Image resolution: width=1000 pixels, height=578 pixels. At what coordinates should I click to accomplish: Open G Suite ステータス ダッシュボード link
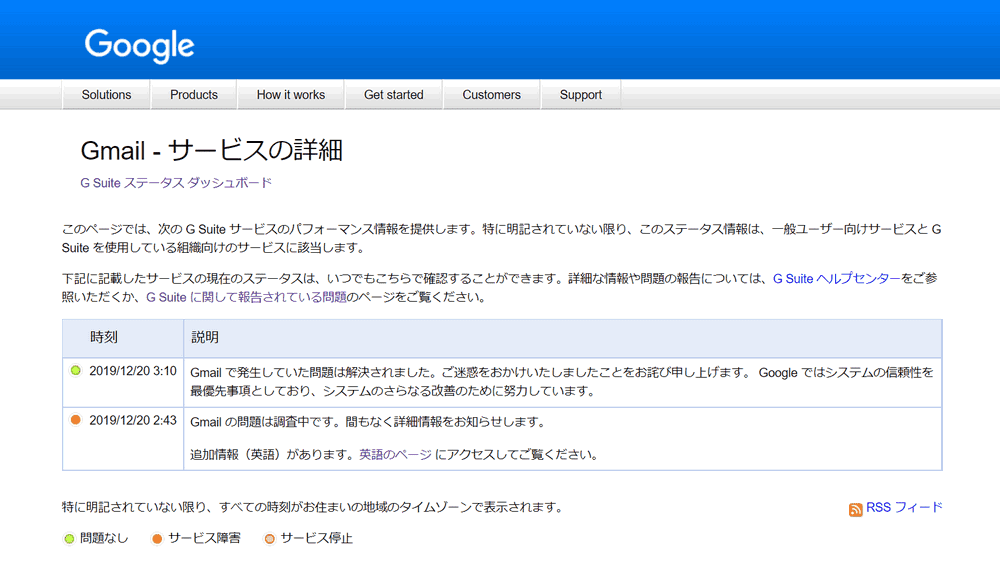[x=176, y=183]
